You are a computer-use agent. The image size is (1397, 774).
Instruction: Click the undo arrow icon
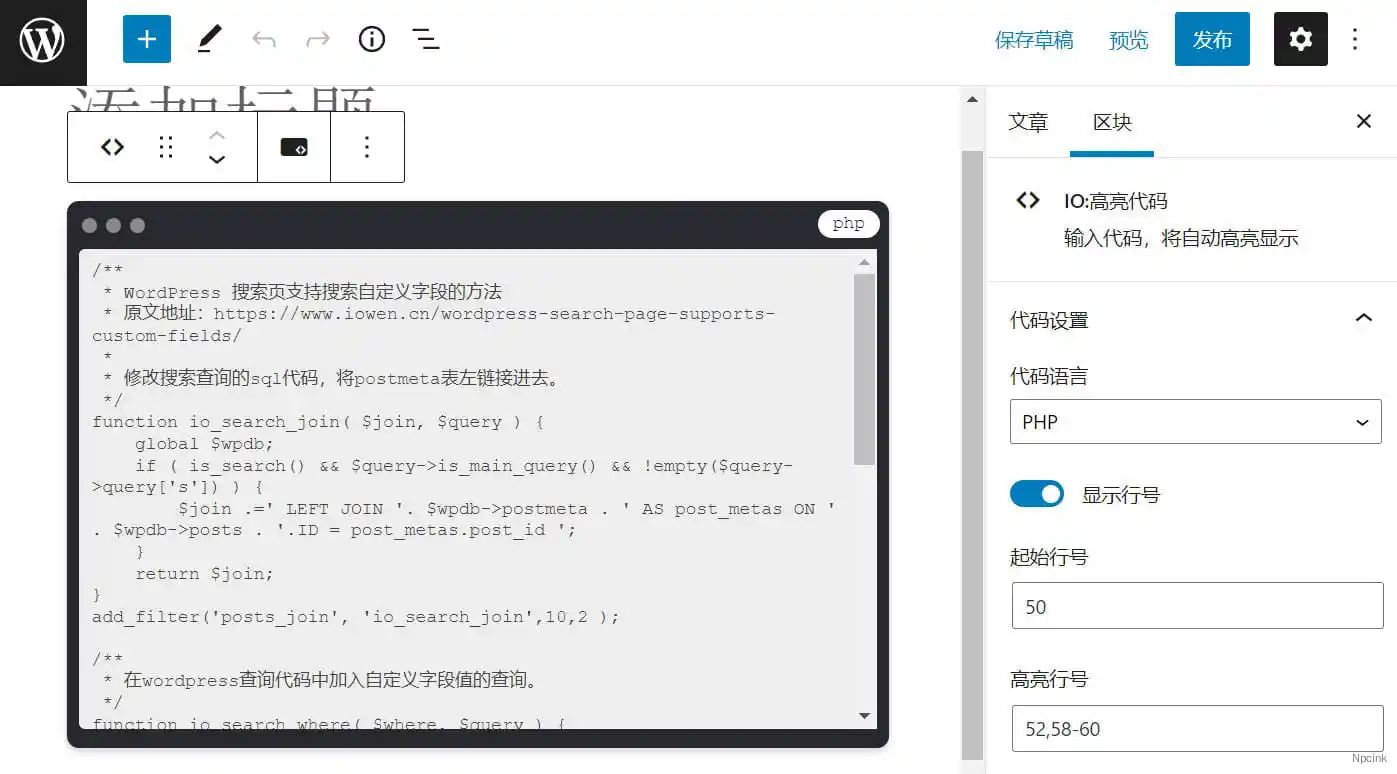coord(263,39)
